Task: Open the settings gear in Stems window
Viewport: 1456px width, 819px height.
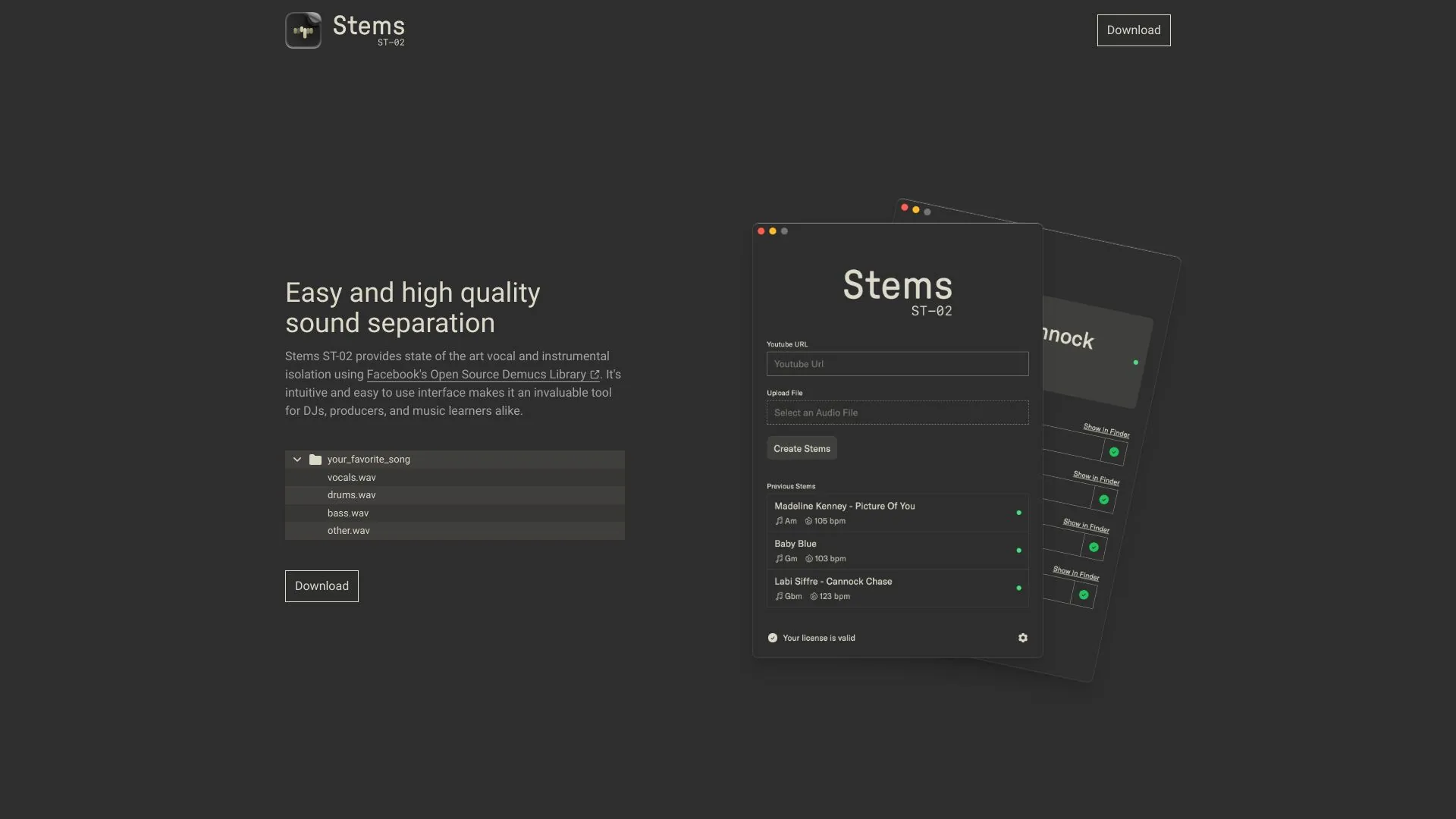Action: [1023, 639]
